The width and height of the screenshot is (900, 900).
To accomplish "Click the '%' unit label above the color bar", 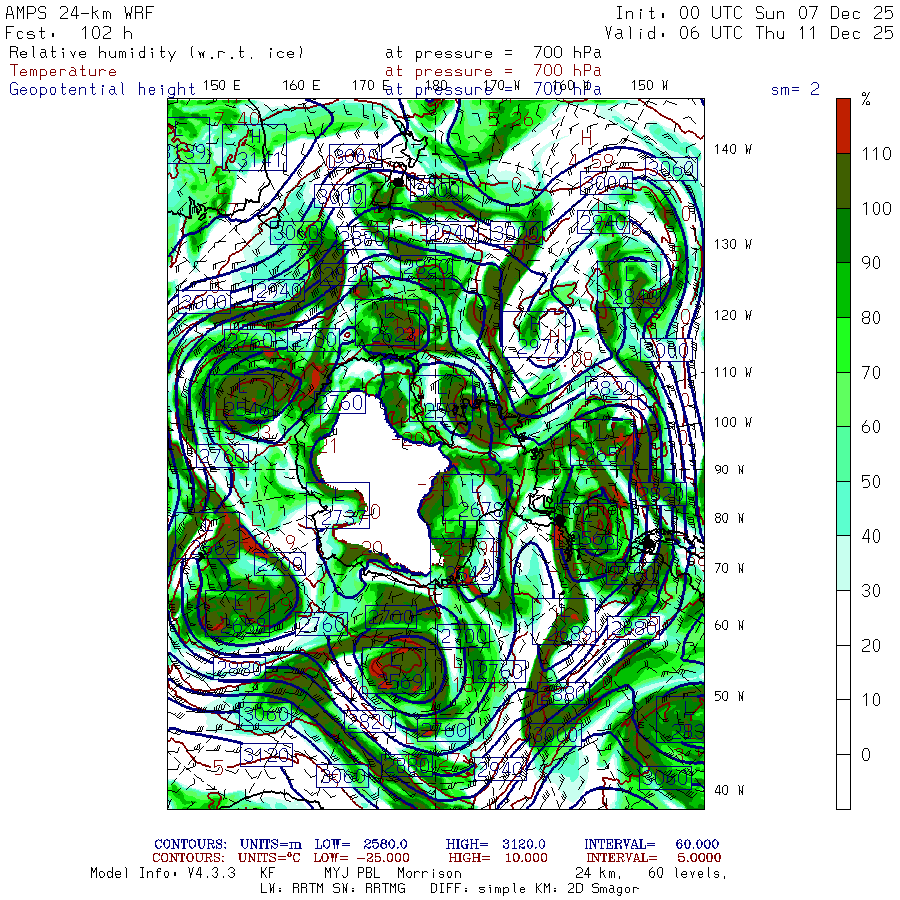I will tap(866, 99).
